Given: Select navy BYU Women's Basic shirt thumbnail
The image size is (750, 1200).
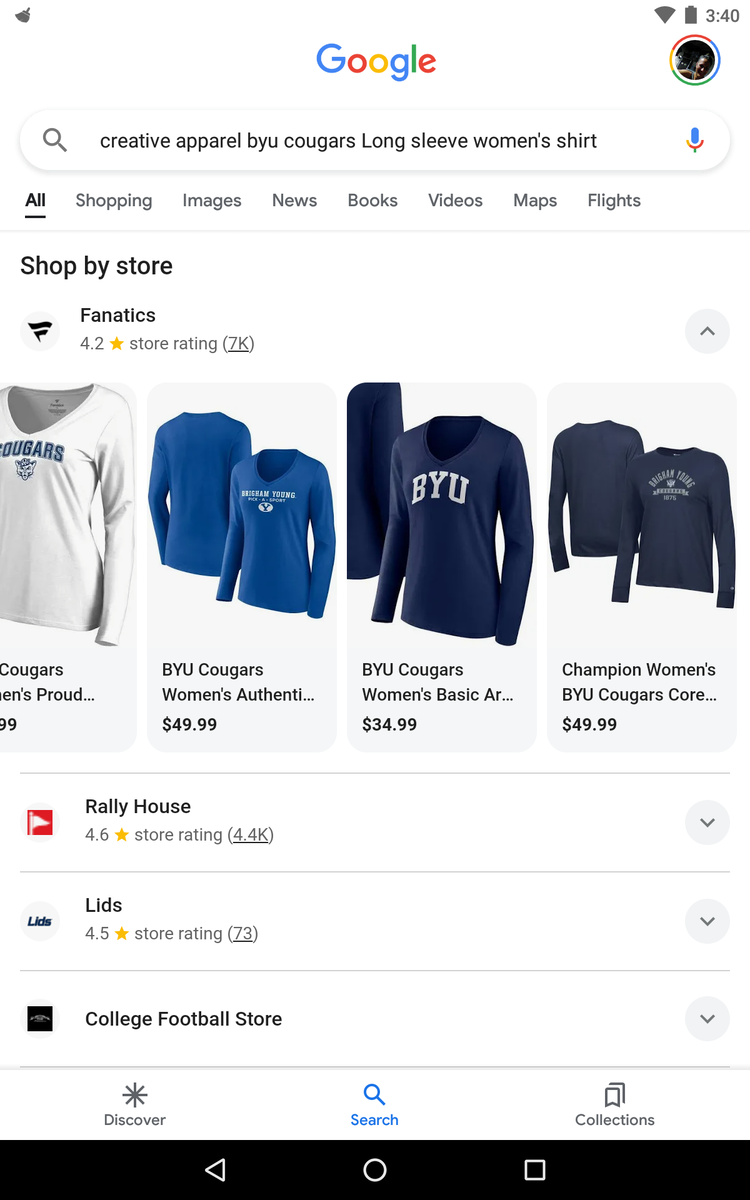Looking at the screenshot, I should (442, 515).
